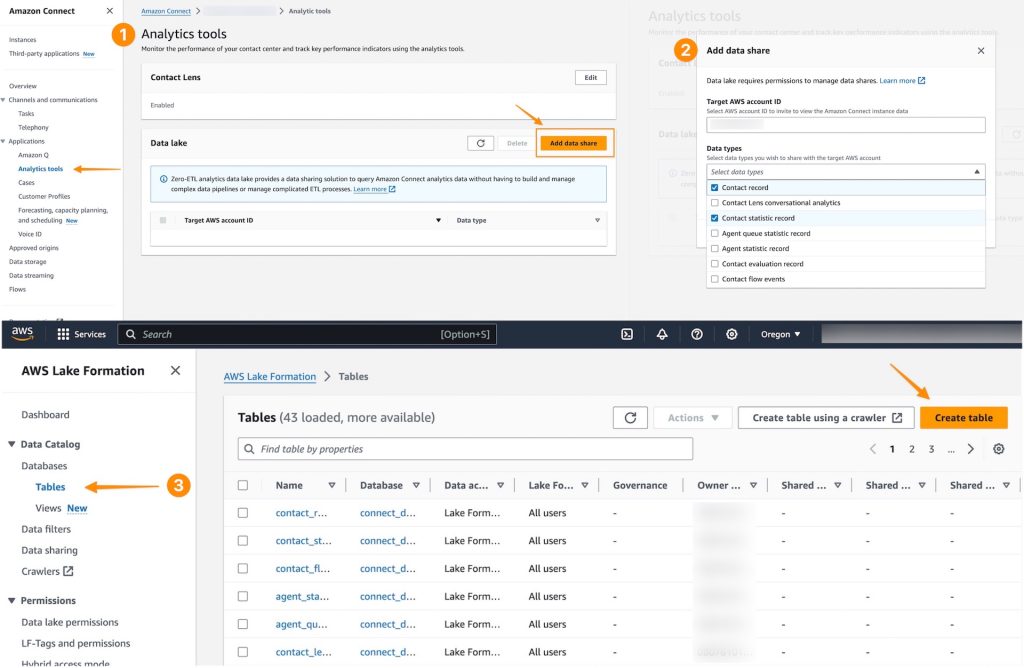The image size is (1024, 668).
Task: Open the AWS console settings gear
Action: [x=731, y=334]
